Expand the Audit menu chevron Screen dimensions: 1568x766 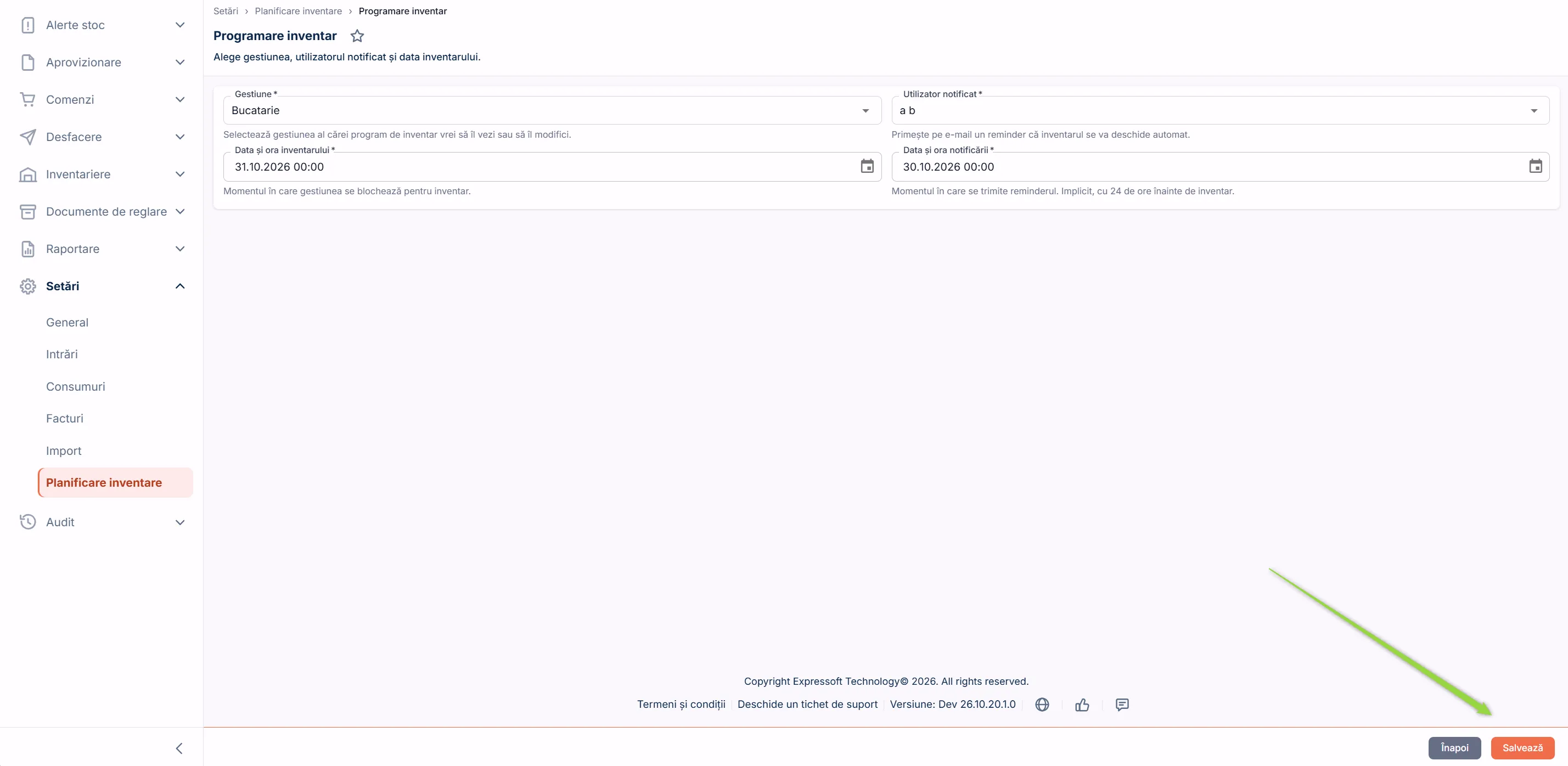[x=179, y=522]
